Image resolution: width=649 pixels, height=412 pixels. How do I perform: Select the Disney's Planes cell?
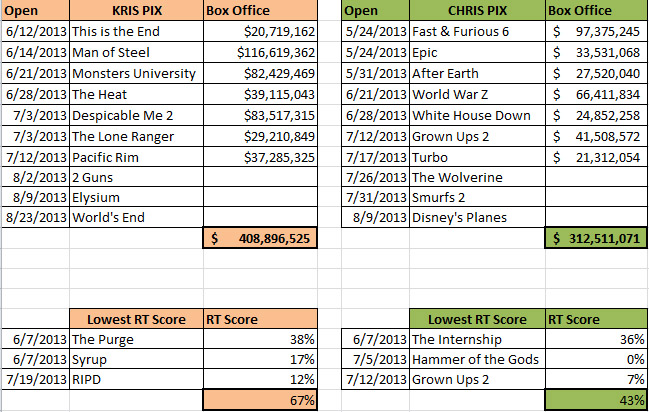pos(477,217)
